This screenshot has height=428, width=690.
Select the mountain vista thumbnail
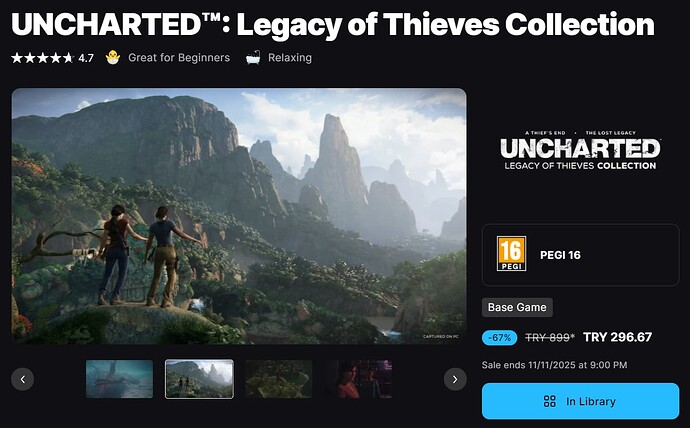coord(199,379)
